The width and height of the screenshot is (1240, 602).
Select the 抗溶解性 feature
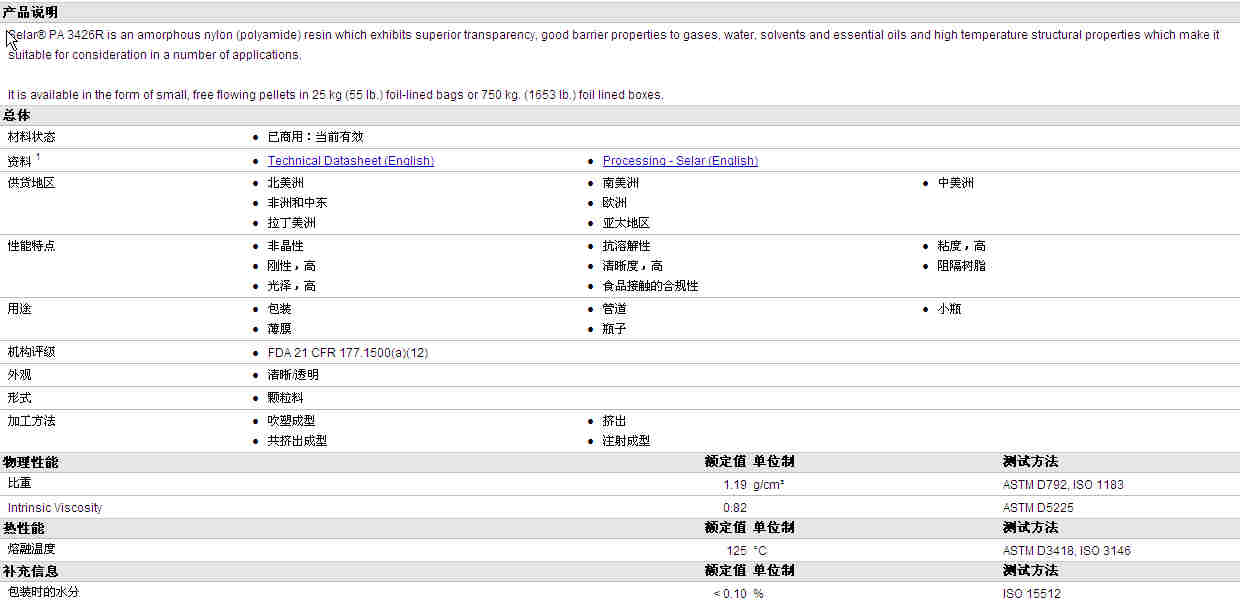click(626, 246)
